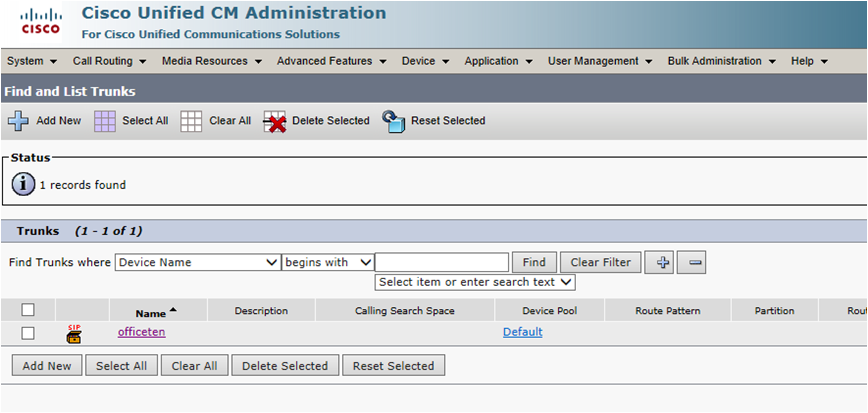Open the Call Routing menu
The width and height of the screenshot is (868, 413).
coord(109,61)
